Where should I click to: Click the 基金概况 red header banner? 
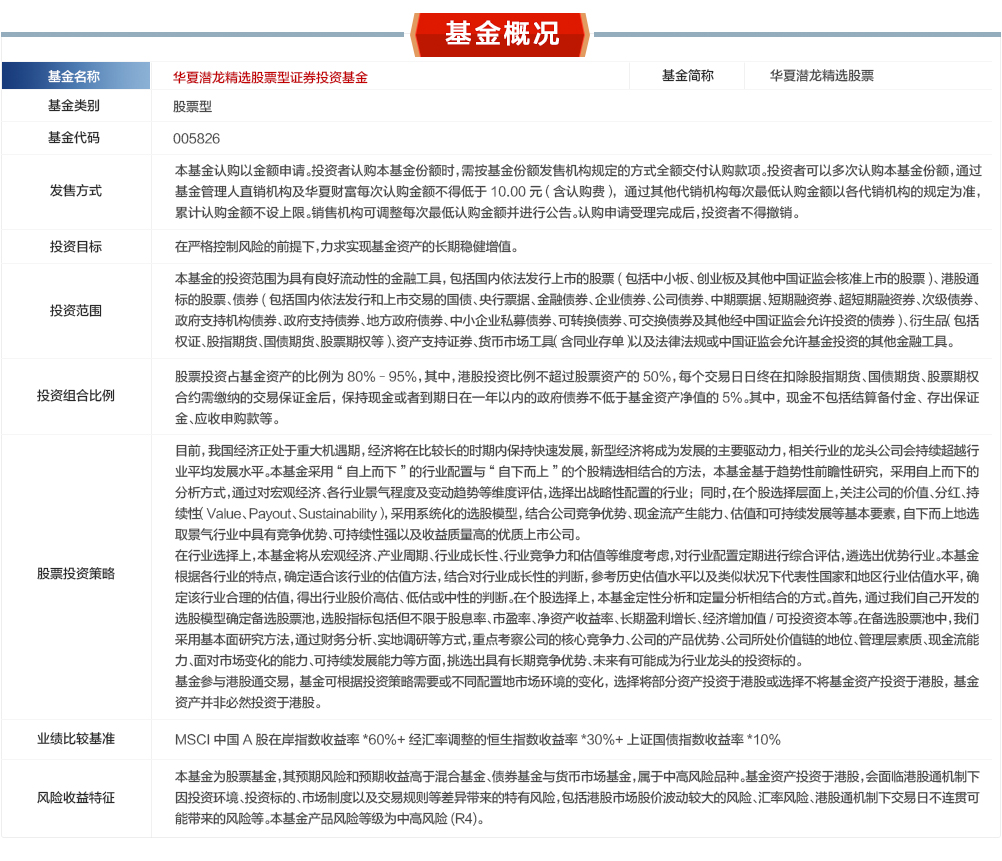tap(501, 32)
